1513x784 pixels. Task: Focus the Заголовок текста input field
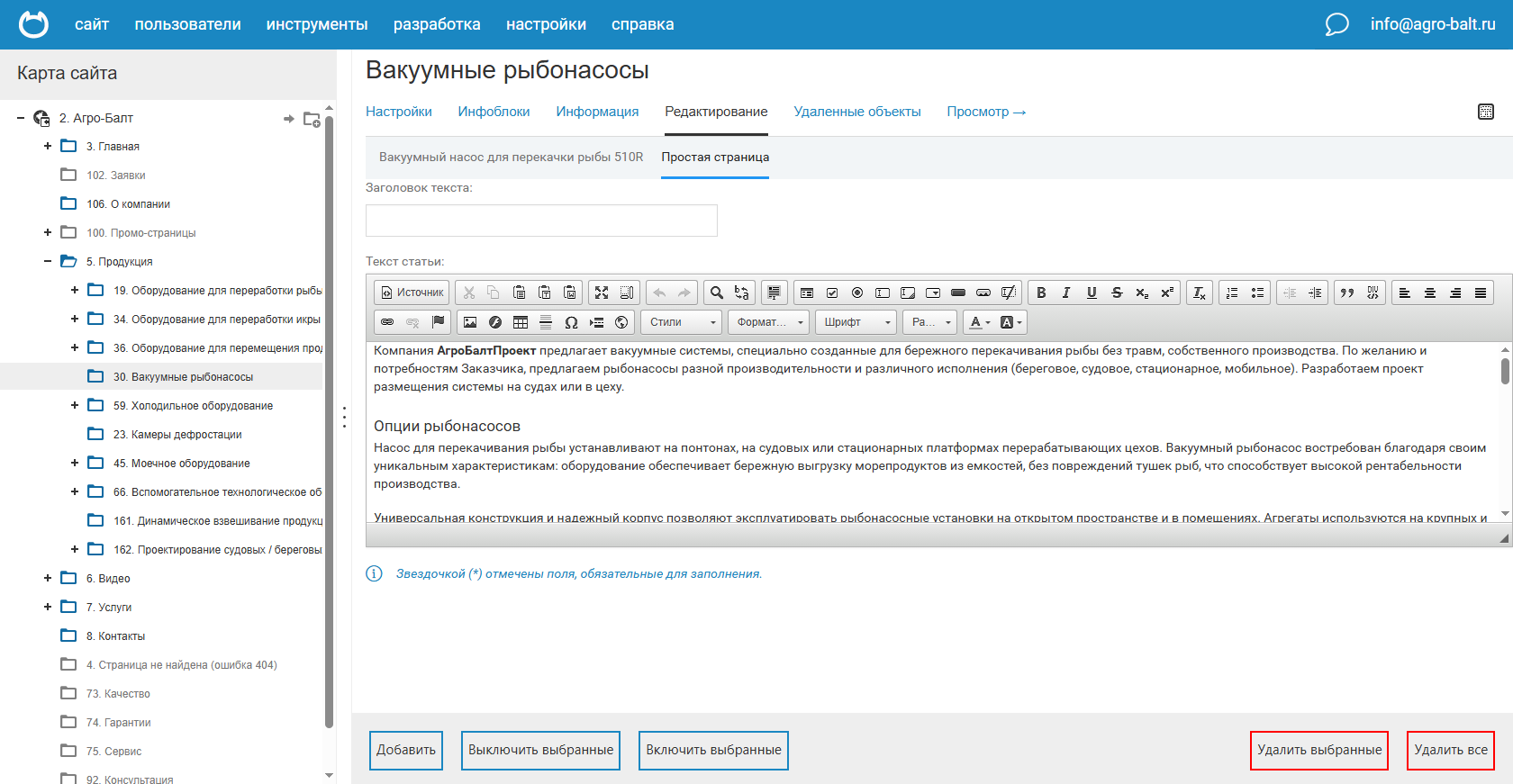[541, 221]
